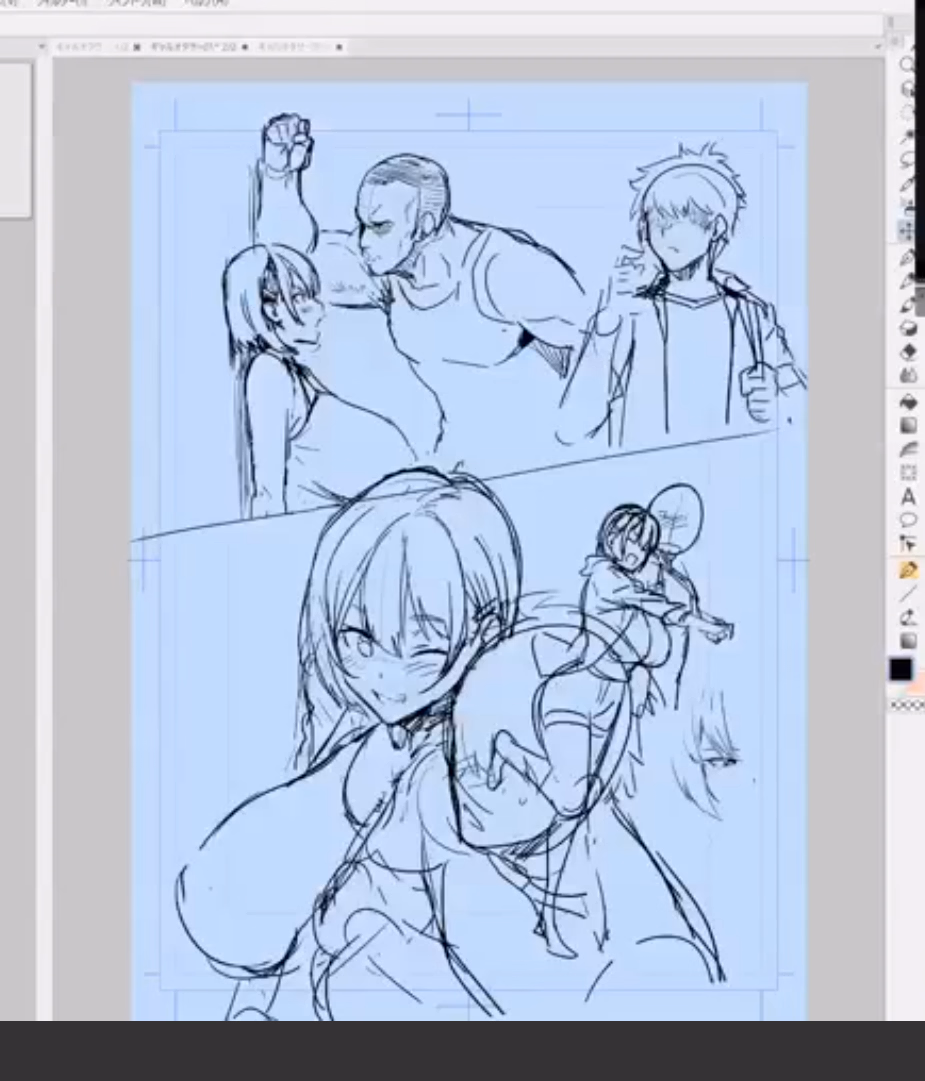
Task: Choose the straight line sub tool
Action: [x=908, y=594]
